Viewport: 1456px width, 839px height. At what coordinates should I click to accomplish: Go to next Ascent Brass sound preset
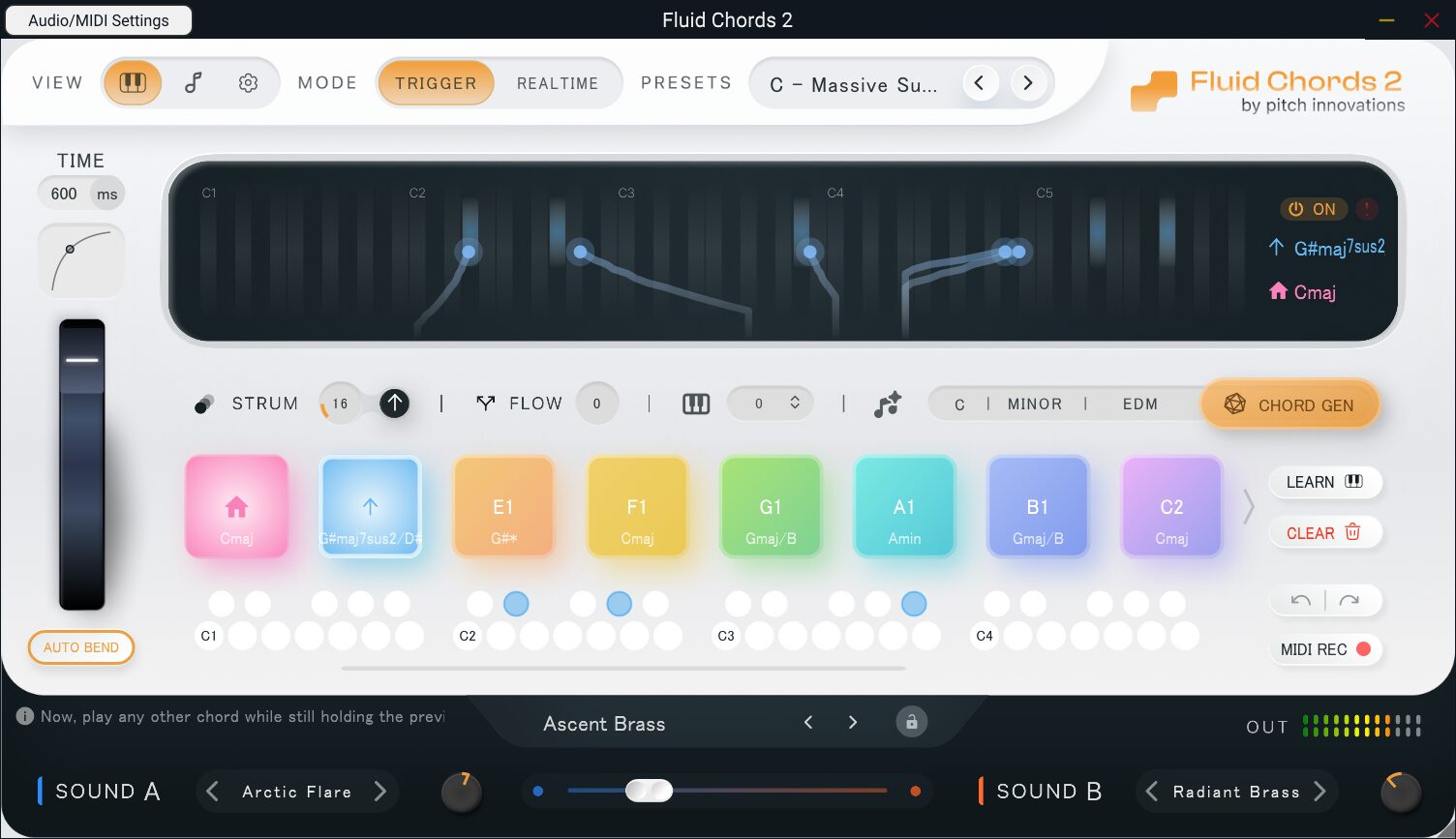(x=853, y=723)
